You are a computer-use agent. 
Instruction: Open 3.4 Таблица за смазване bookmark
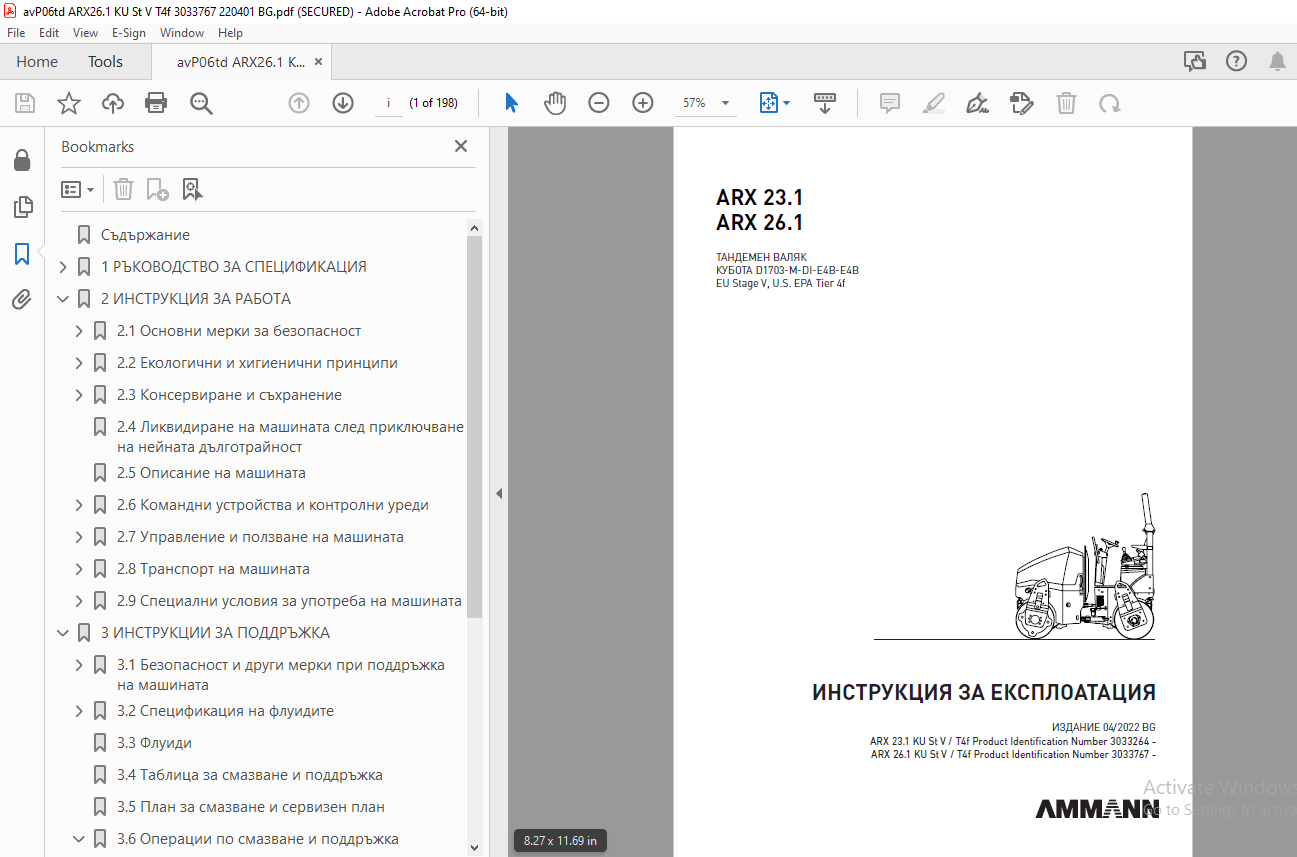pyautogui.click(x=249, y=775)
